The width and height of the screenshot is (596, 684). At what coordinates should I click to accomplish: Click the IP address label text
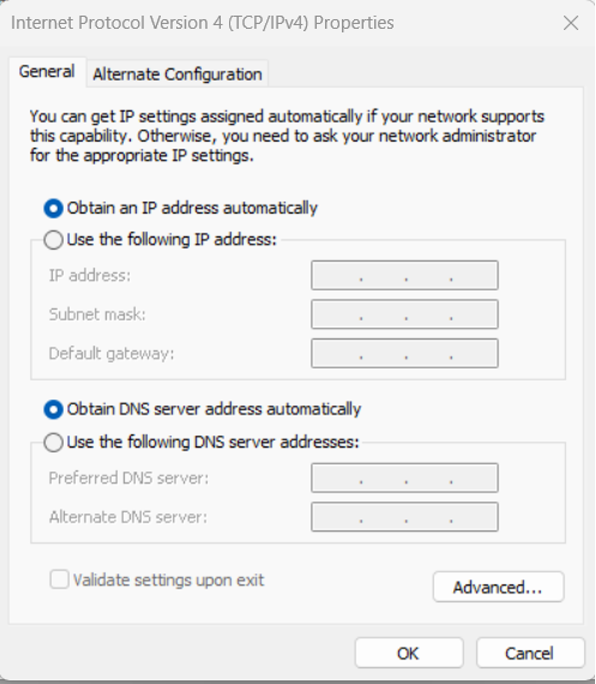[x=89, y=276]
